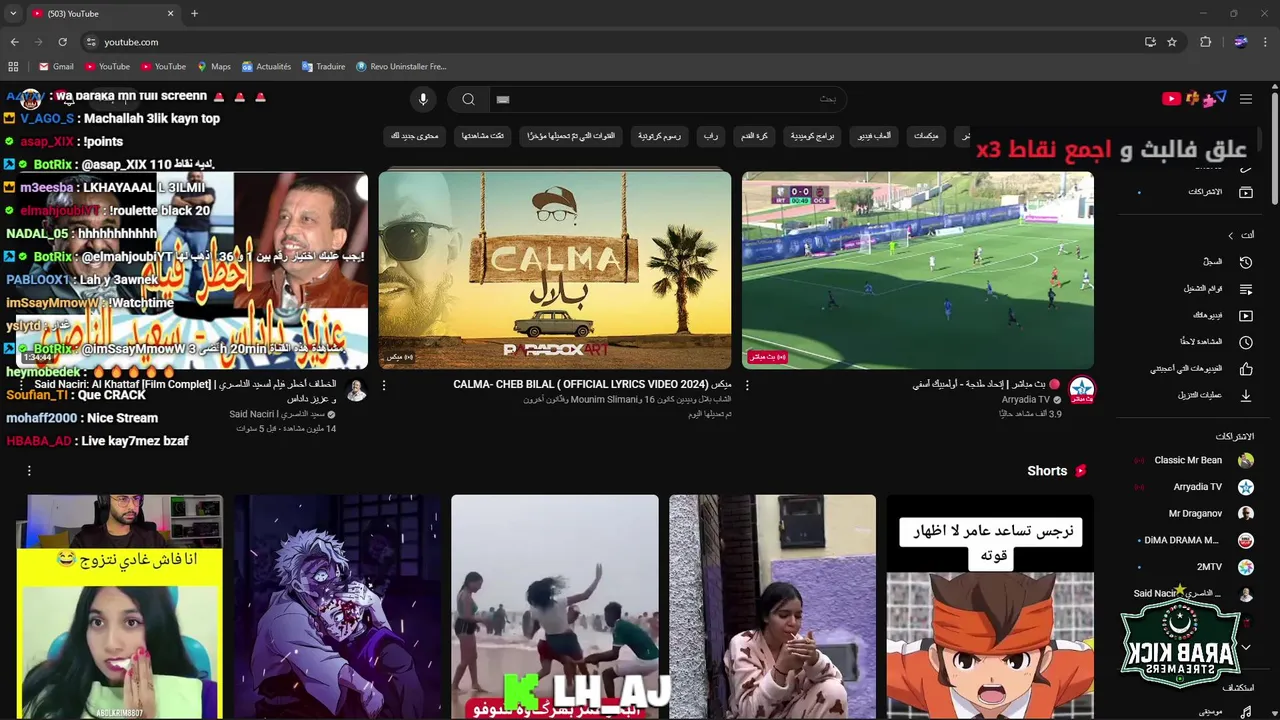Click the Shorts section heading
The width and height of the screenshot is (1280, 720).
1047,471
